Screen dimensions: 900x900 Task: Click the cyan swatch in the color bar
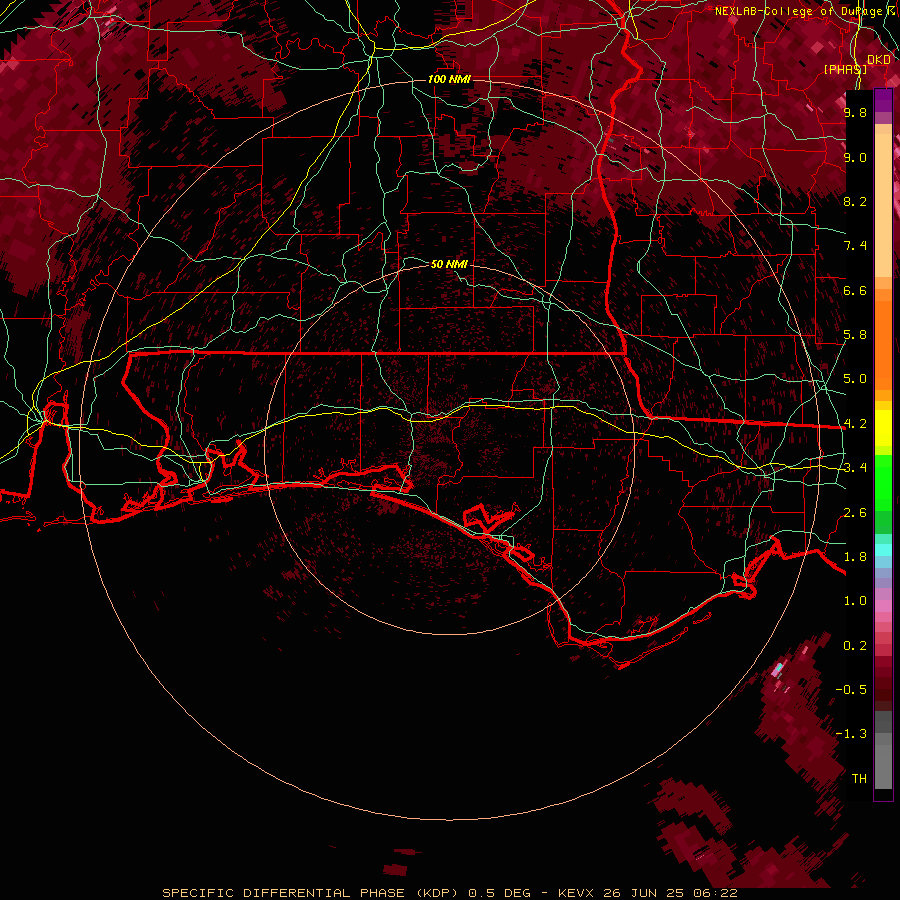point(883,550)
